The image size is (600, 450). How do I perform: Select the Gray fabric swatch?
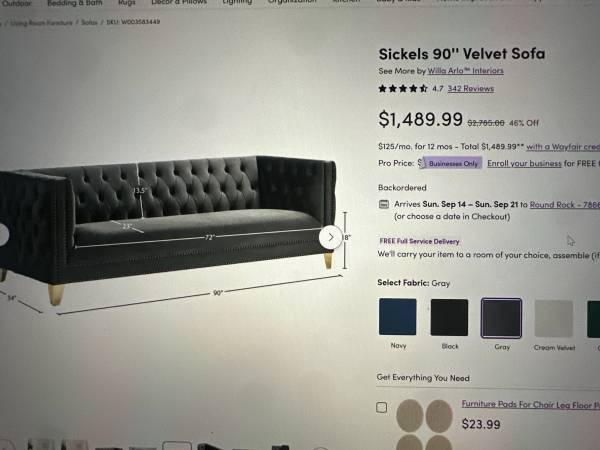(501, 318)
